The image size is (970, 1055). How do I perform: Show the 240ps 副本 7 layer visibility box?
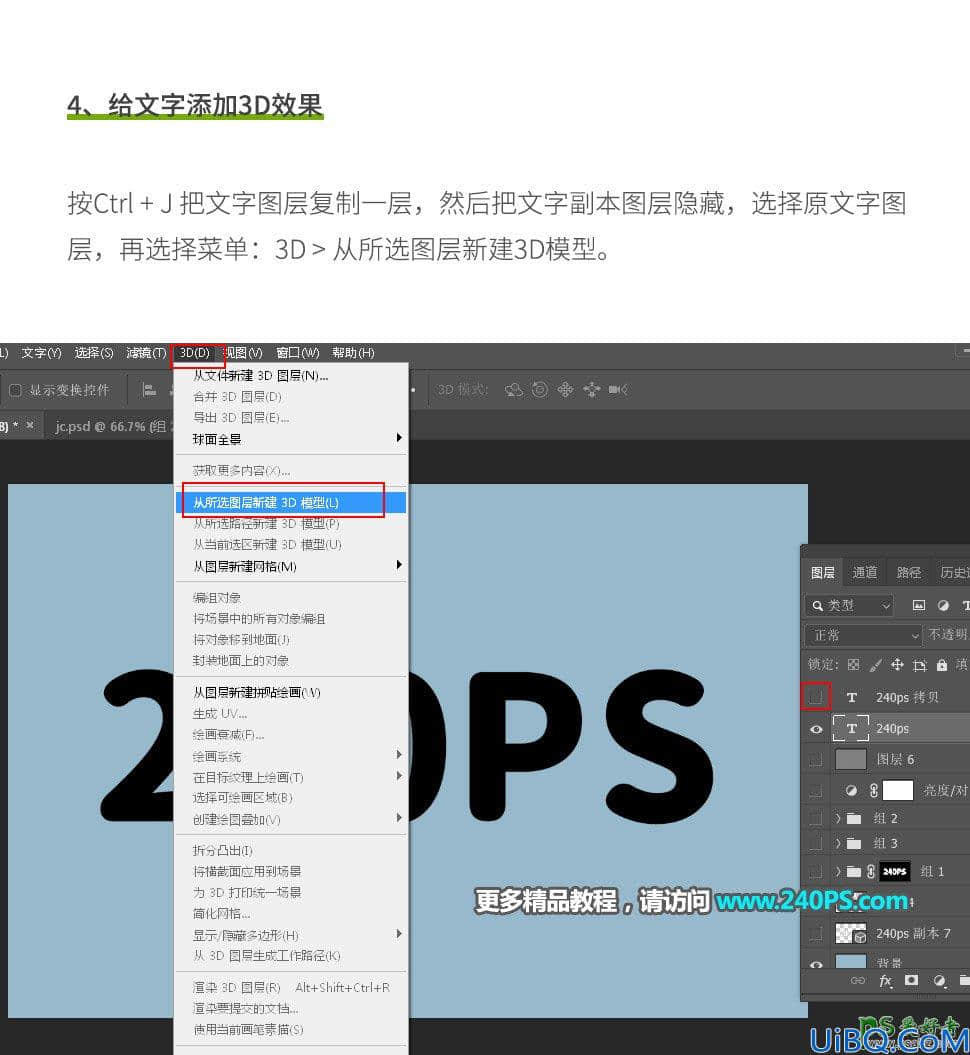(816, 933)
